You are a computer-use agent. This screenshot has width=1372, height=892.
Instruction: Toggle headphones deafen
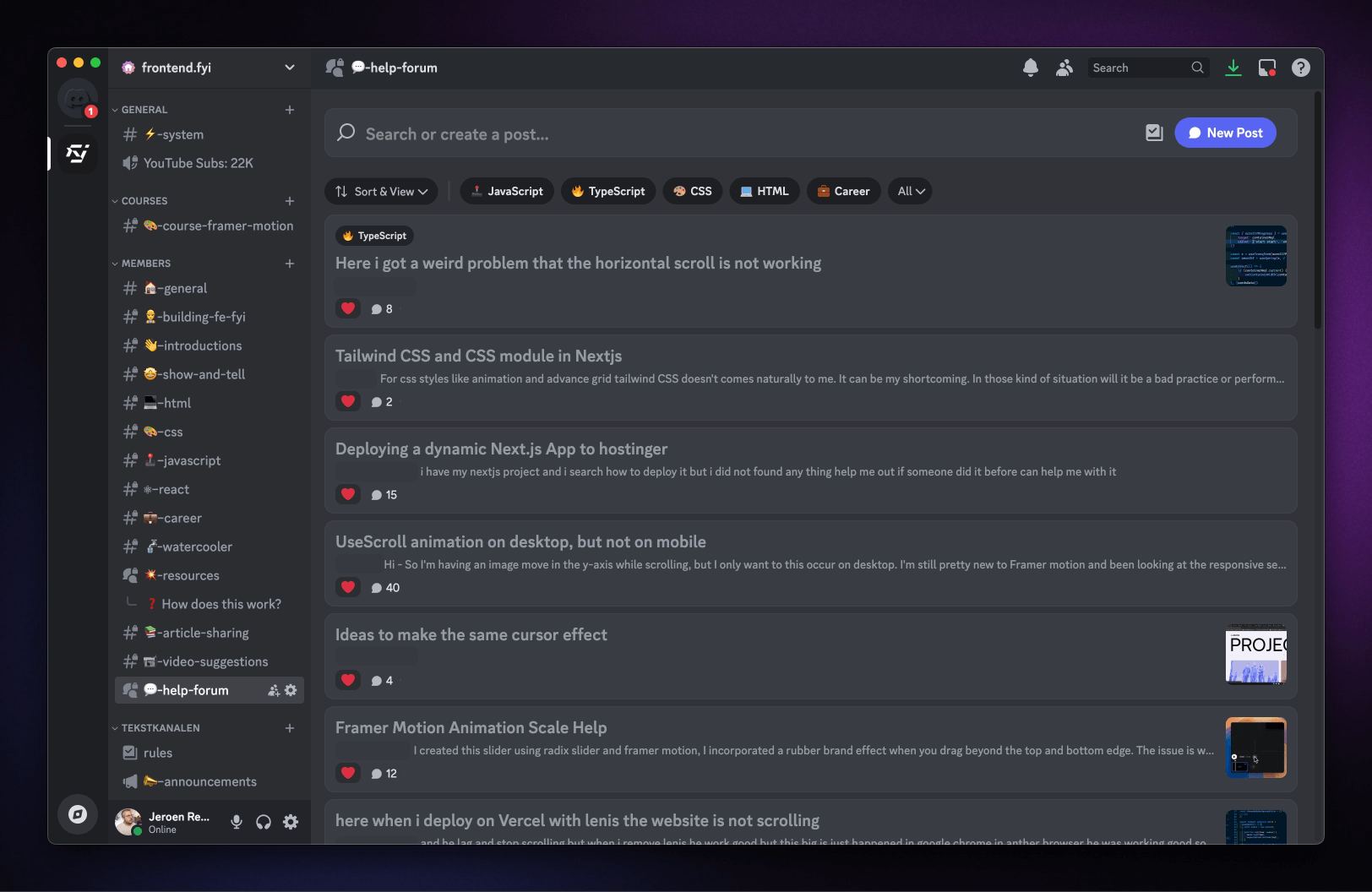[x=264, y=822]
